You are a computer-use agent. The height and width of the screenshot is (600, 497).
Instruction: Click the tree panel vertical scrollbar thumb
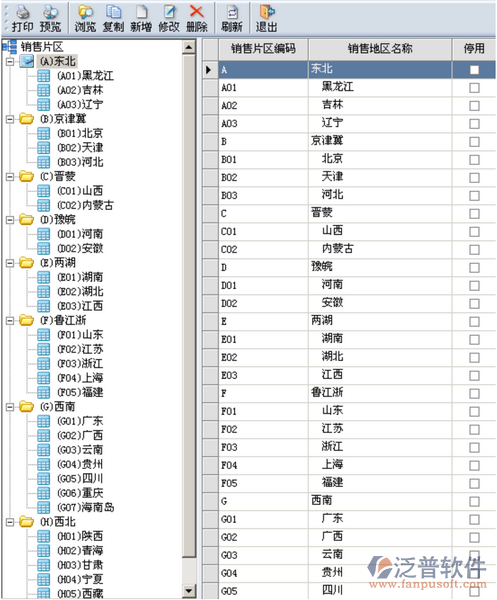(189, 306)
